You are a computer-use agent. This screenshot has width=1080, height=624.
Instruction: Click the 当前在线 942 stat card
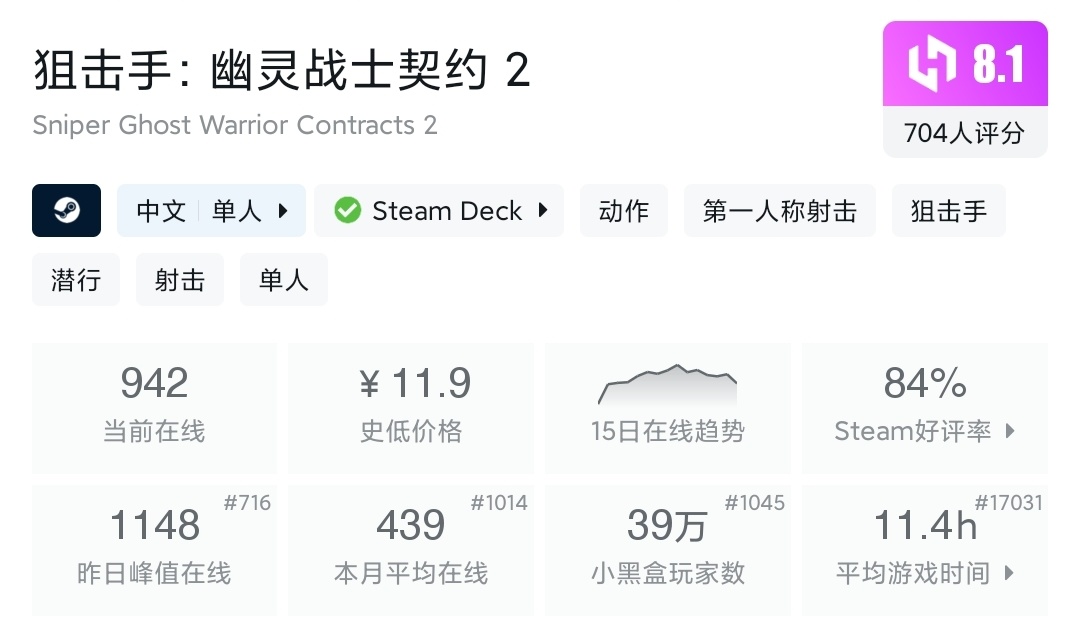click(x=154, y=408)
